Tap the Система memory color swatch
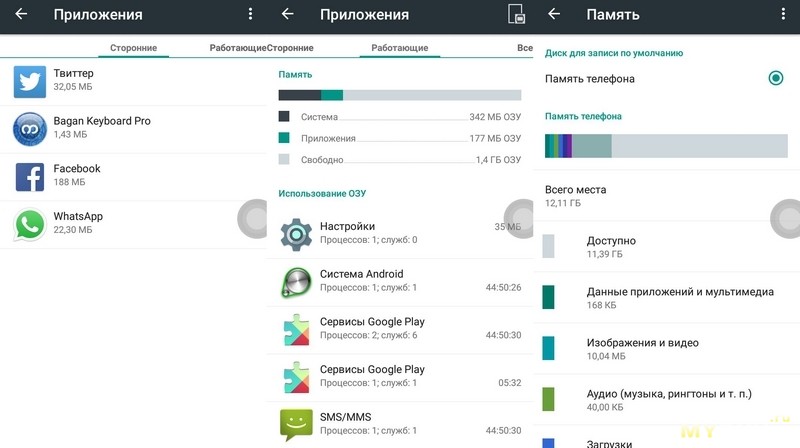800x448 pixels. (x=284, y=116)
